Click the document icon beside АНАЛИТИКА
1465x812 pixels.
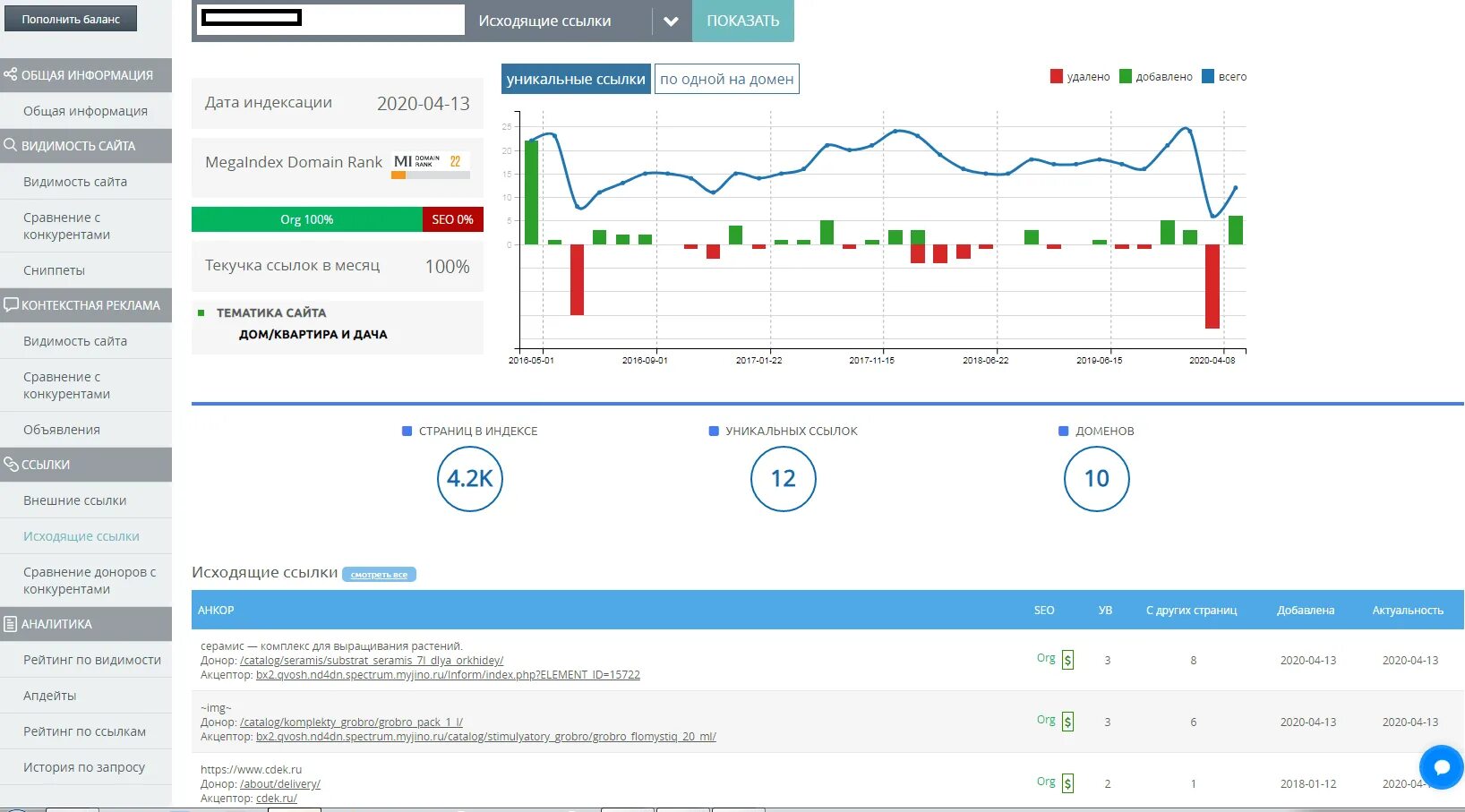[x=11, y=623]
